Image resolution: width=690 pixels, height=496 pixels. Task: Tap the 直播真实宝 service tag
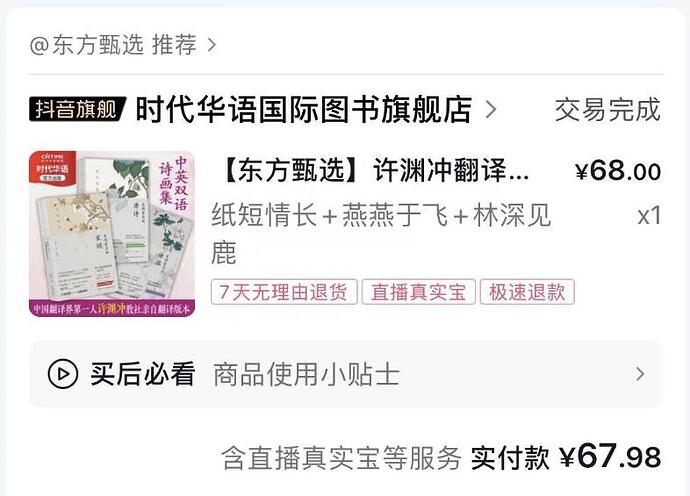(x=418, y=292)
